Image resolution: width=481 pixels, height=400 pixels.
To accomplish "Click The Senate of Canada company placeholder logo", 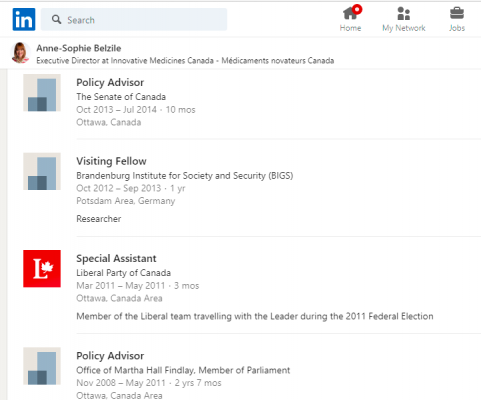I will click(x=42, y=93).
